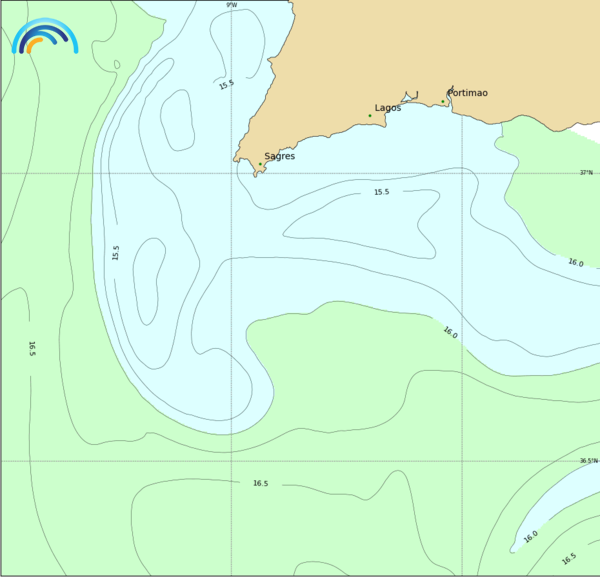Click the 37°N latitude label
Image resolution: width=600 pixels, height=577 pixels.
[x=587, y=172]
